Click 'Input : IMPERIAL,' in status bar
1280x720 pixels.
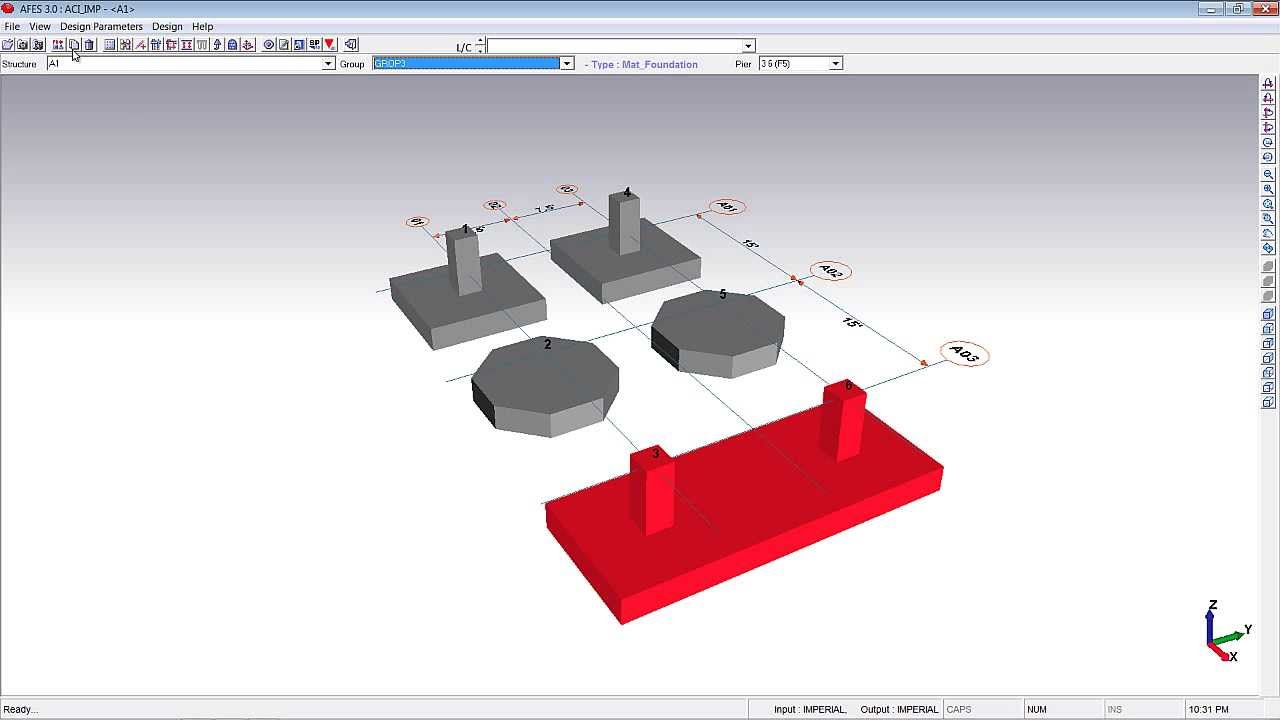tap(810, 710)
